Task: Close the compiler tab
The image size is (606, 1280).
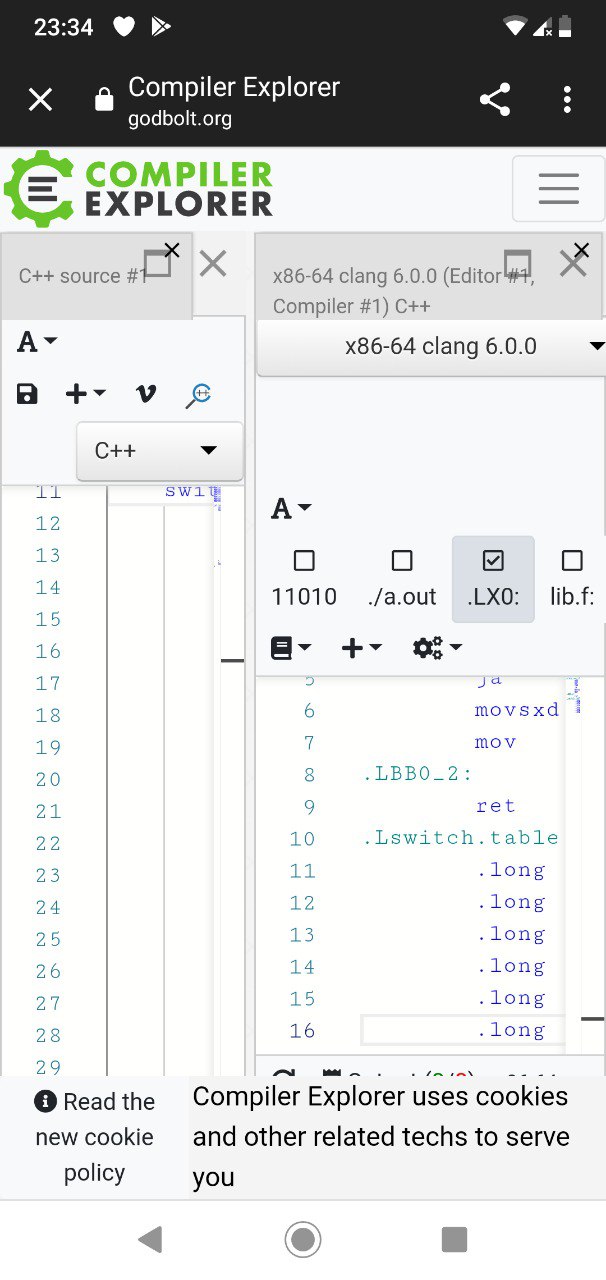Action: click(x=582, y=250)
